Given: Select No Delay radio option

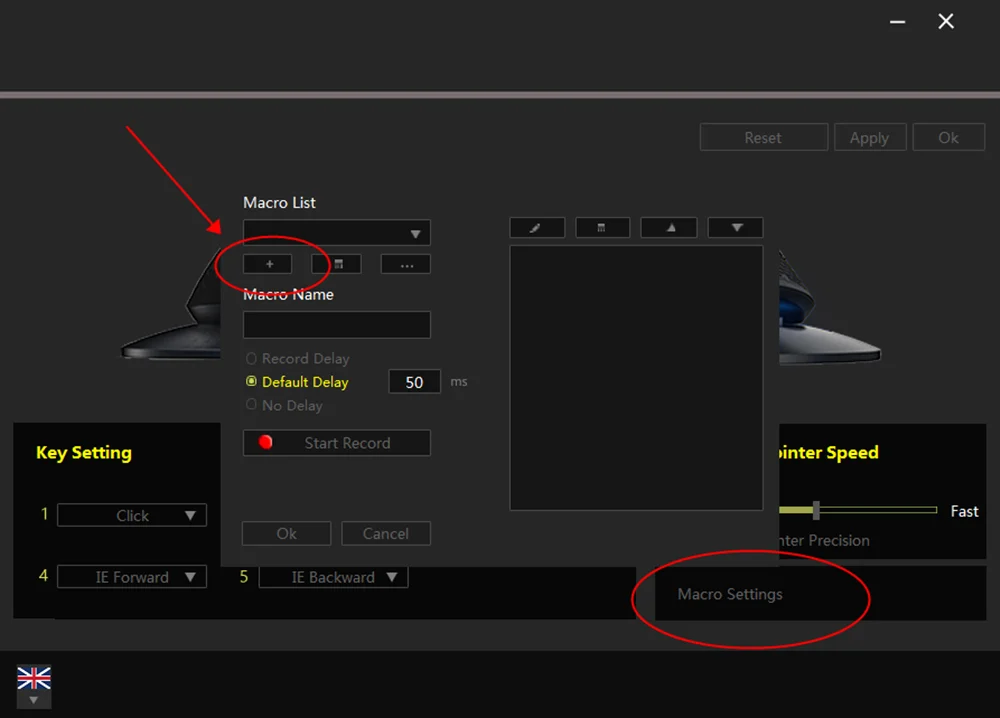Looking at the screenshot, I should pyautogui.click(x=251, y=405).
